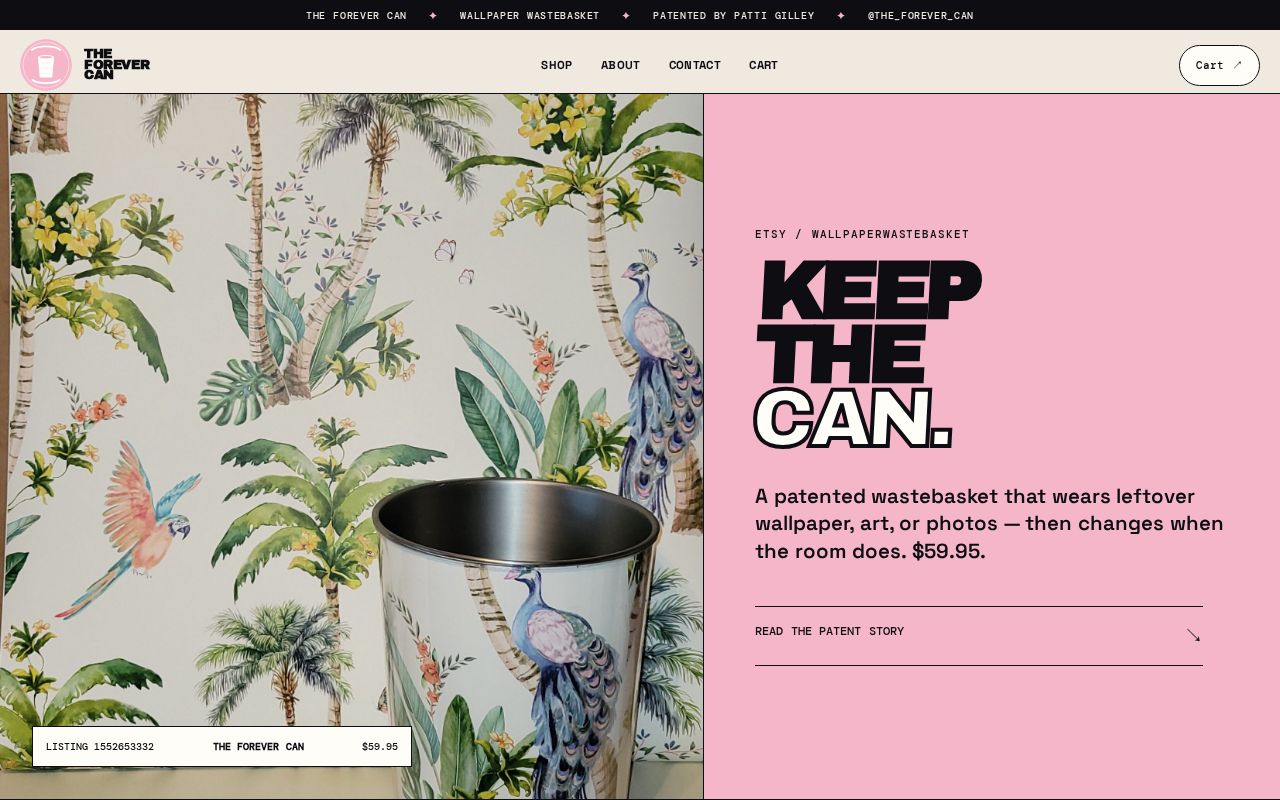Click the ETSY / WALLPAPERWASTEBASKET breadcrumb text
The height and width of the screenshot is (800, 1280).
(x=862, y=234)
